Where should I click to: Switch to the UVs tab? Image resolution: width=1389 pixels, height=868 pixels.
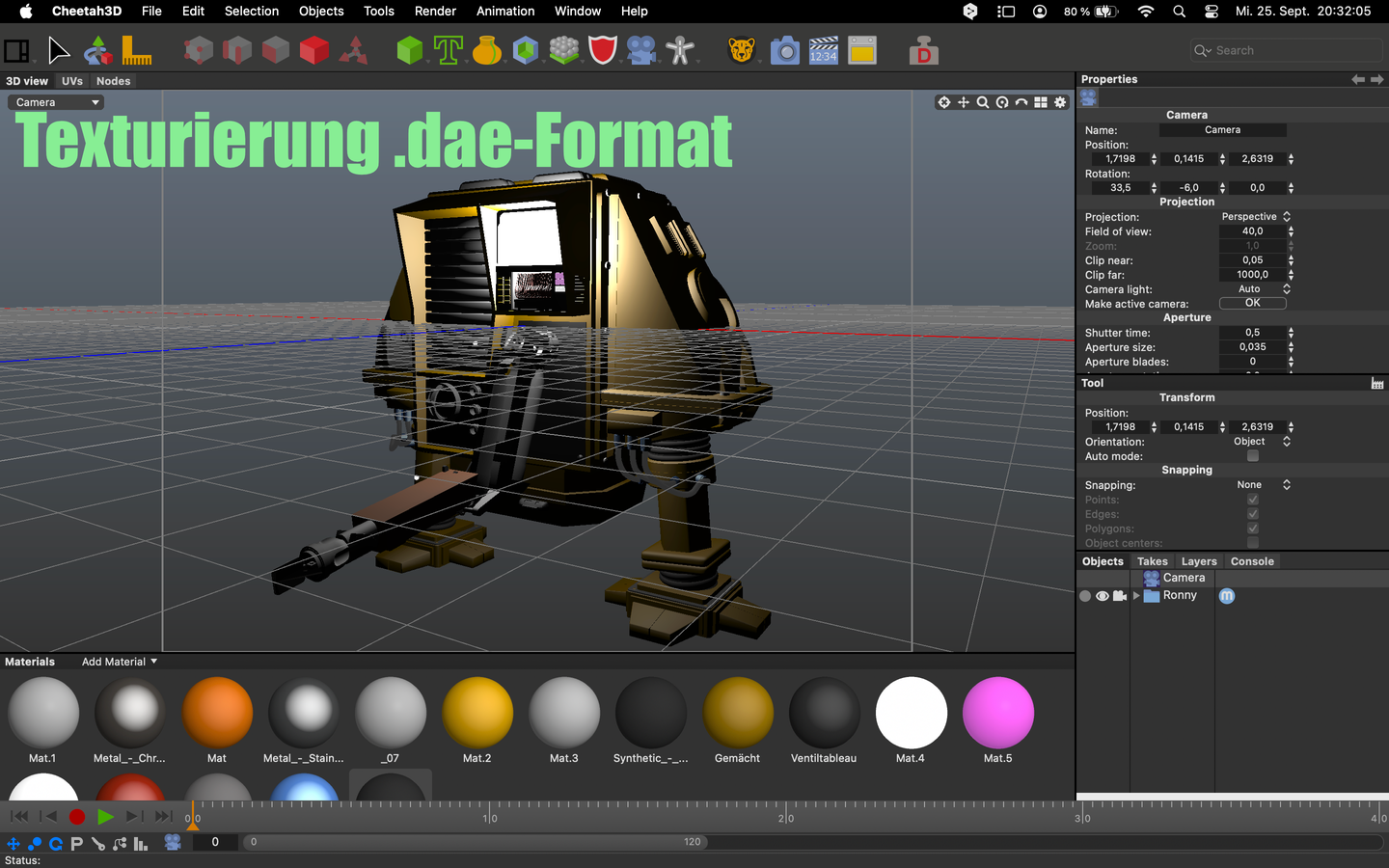(x=72, y=81)
